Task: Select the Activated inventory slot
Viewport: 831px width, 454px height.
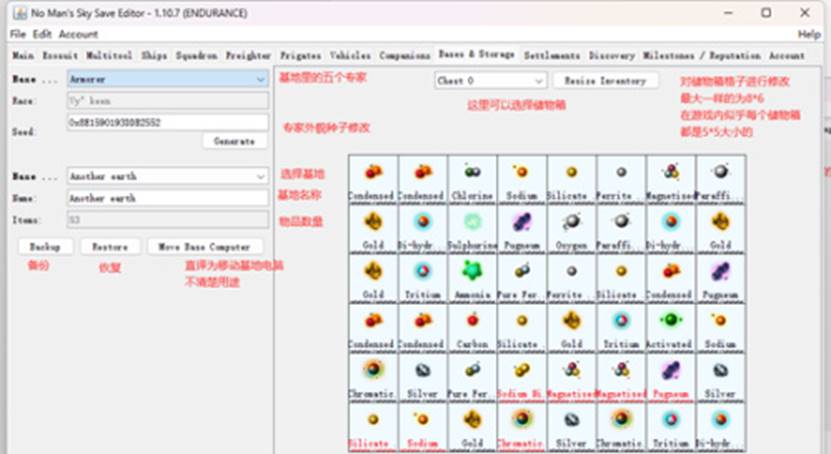Action: (671, 327)
